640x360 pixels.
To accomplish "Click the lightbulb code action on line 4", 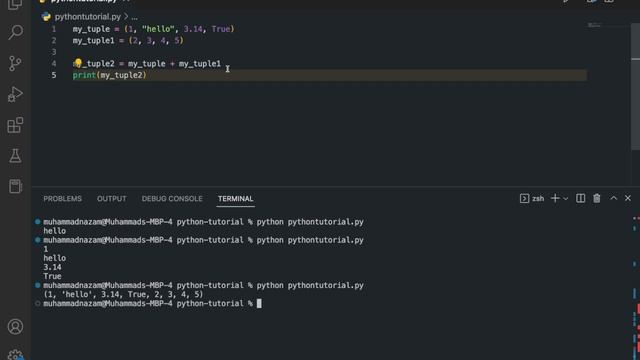I will [78, 63].
